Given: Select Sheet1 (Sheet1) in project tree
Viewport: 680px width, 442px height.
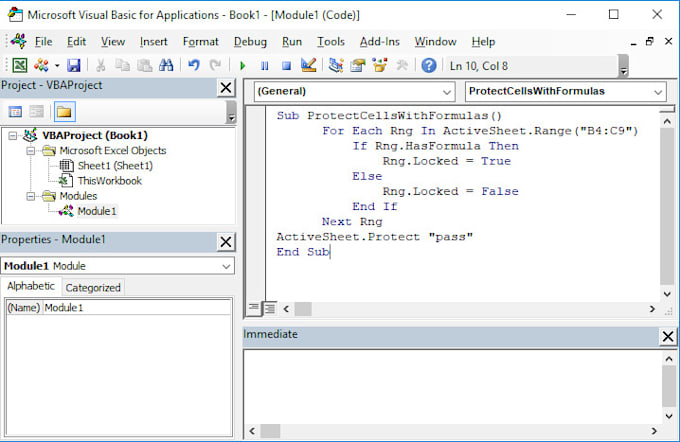Looking at the screenshot, I should tap(115, 166).
